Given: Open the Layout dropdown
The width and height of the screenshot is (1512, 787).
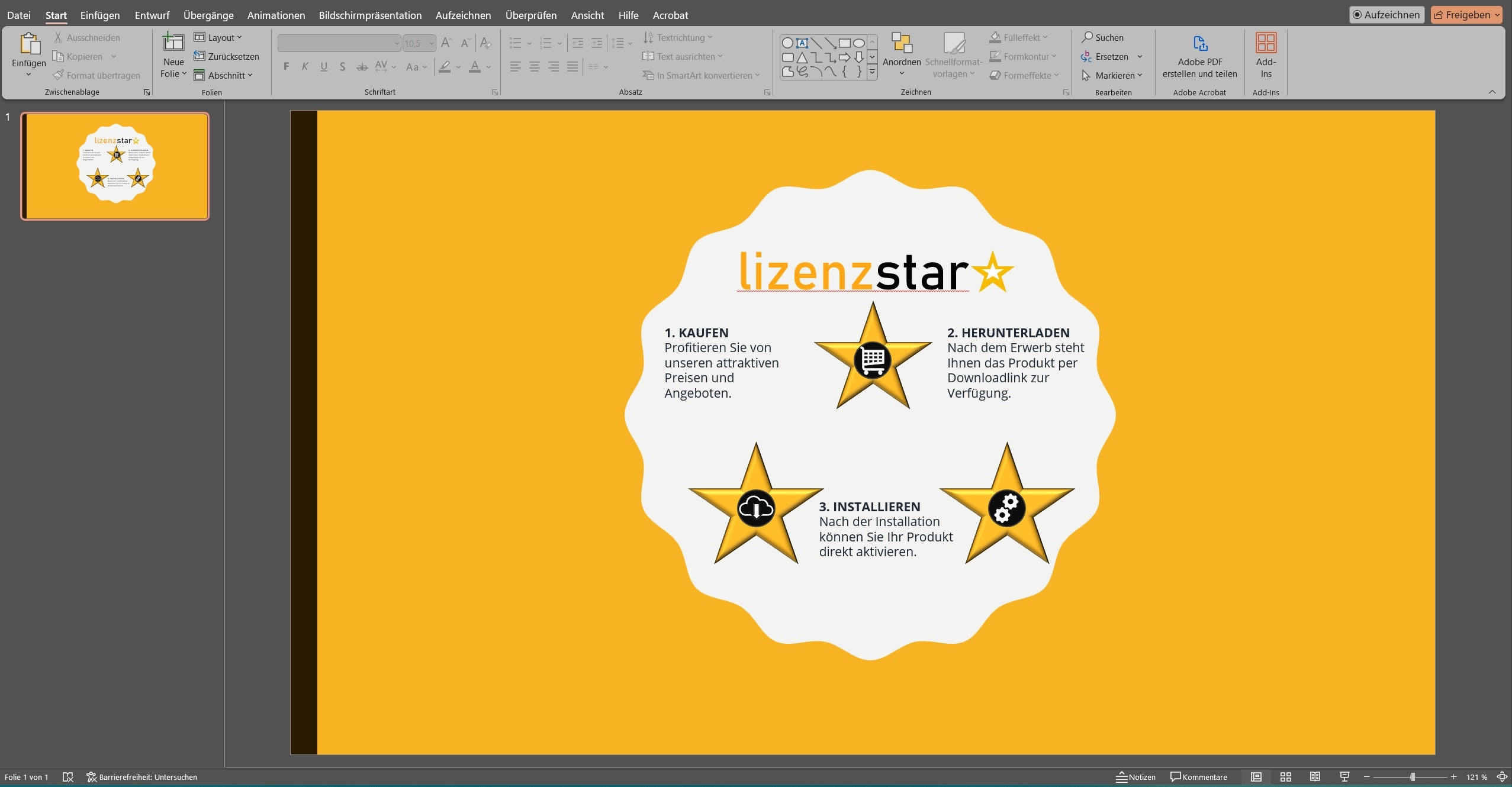Looking at the screenshot, I should coord(219,37).
